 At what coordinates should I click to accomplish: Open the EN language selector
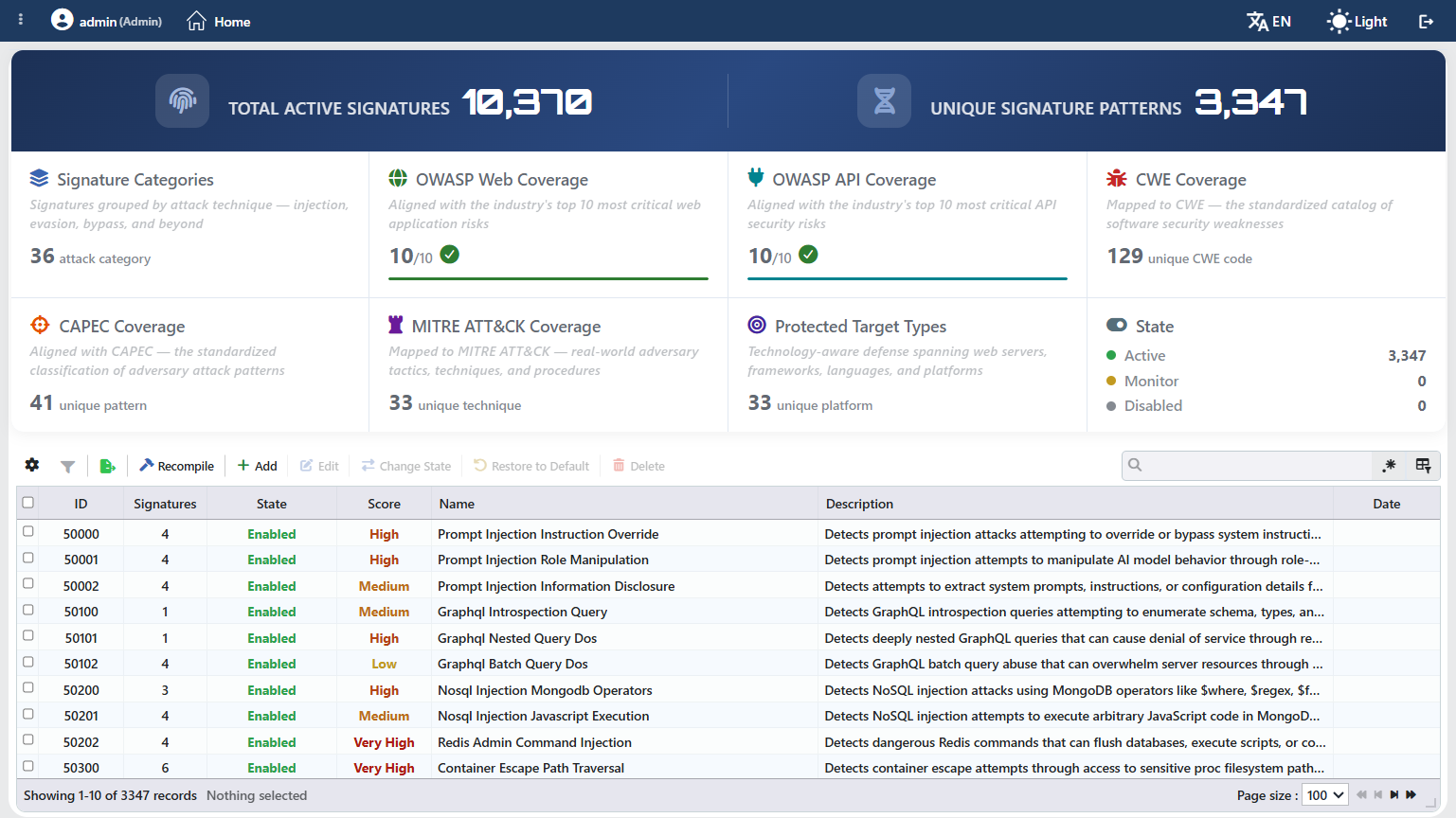click(x=1269, y=21)
